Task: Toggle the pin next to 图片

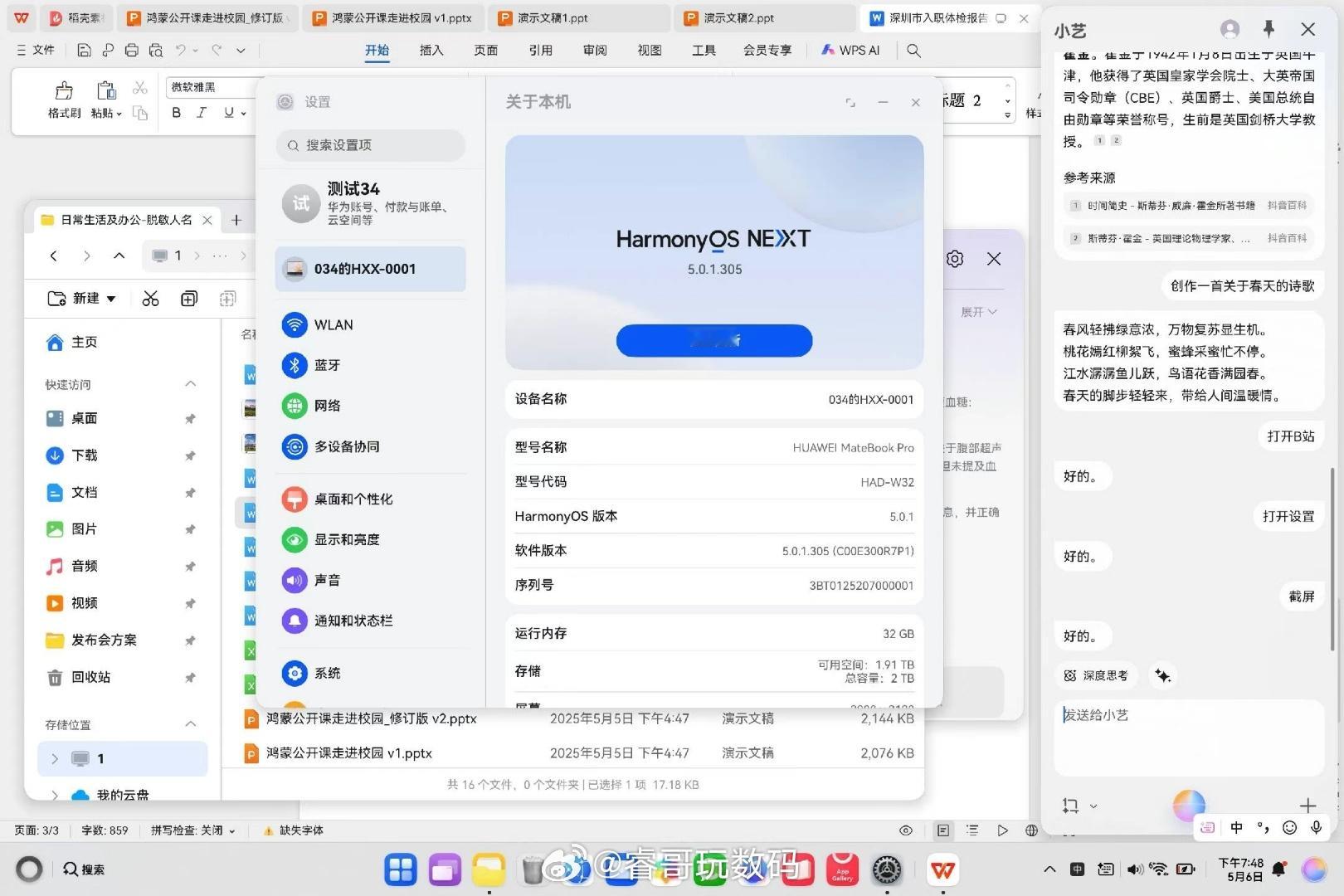Action: [190, 529]
